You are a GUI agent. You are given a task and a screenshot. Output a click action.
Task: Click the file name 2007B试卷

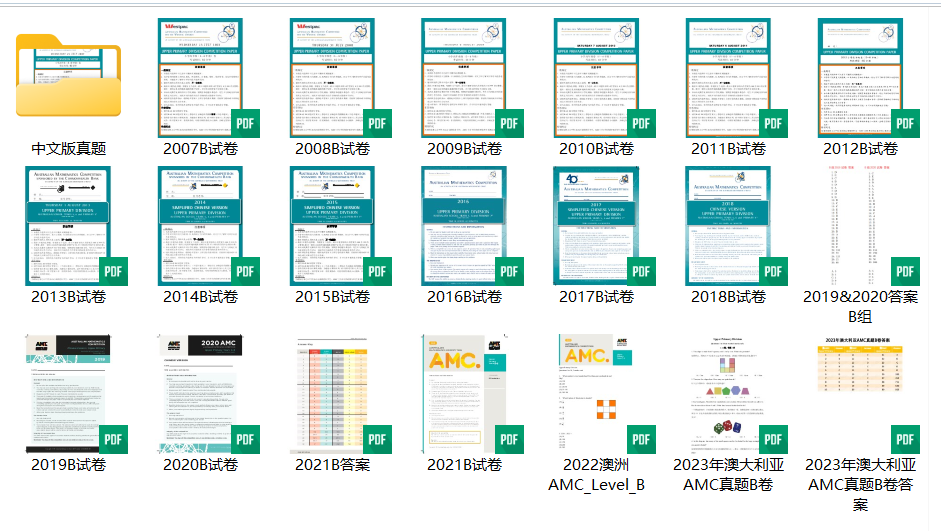(x=200, y=149)
